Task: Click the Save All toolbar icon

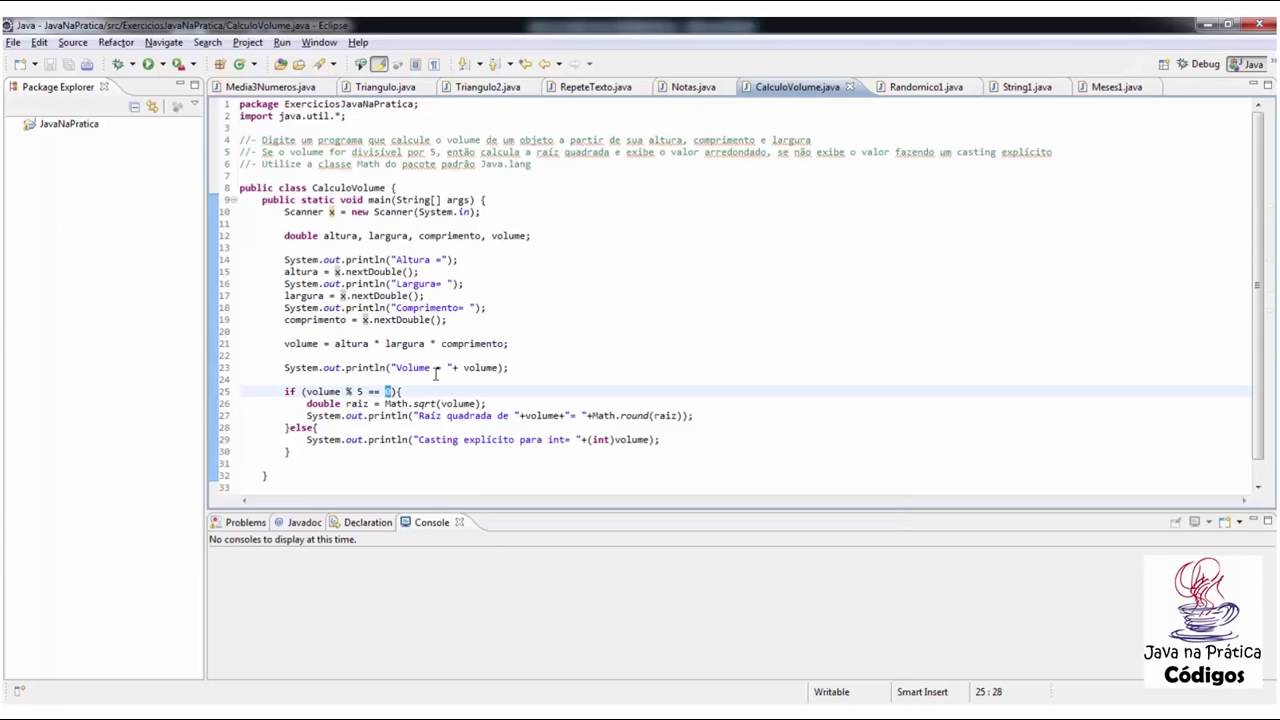Action: coord(68,64)
